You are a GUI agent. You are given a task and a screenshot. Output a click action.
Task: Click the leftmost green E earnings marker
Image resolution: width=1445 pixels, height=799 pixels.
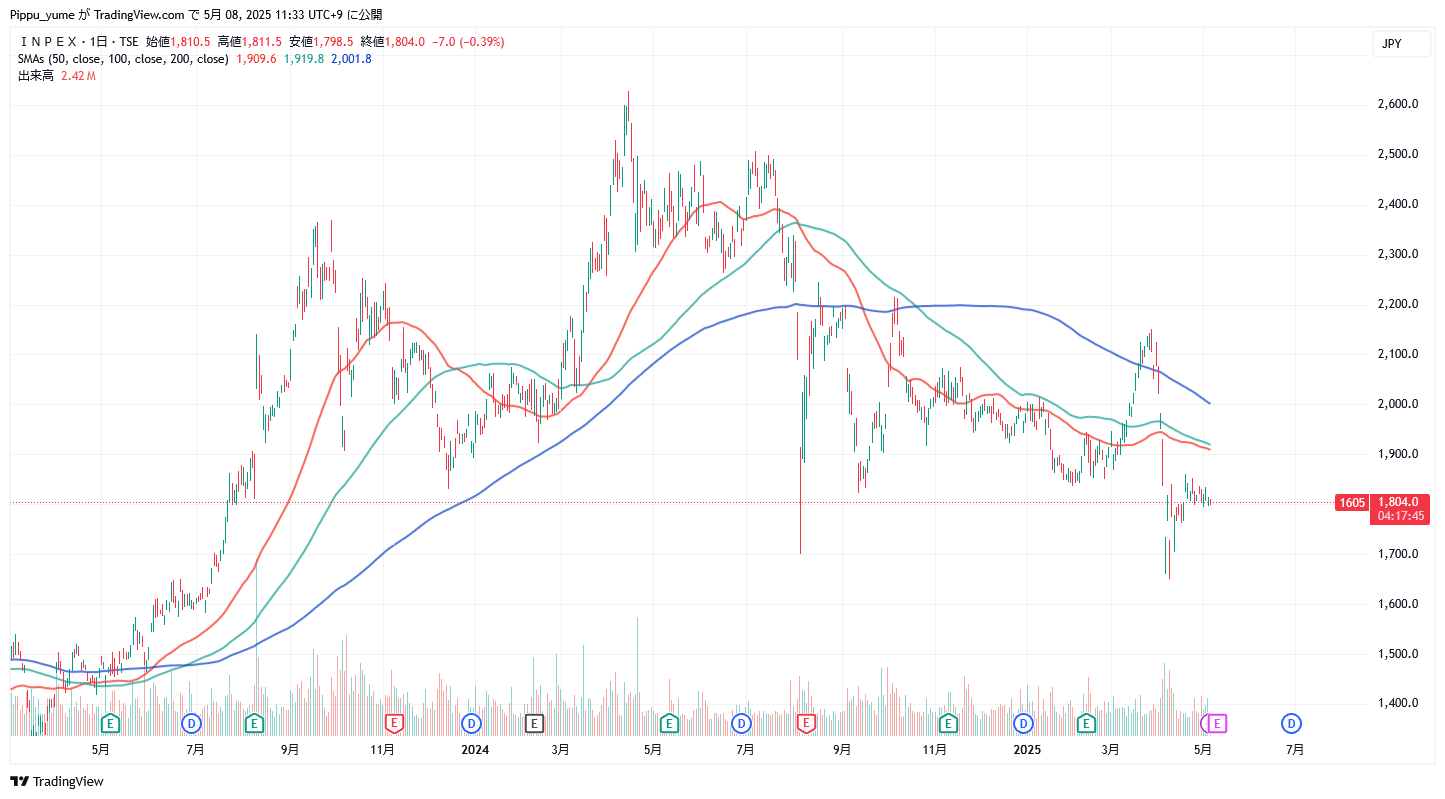[x=111, y=722]
